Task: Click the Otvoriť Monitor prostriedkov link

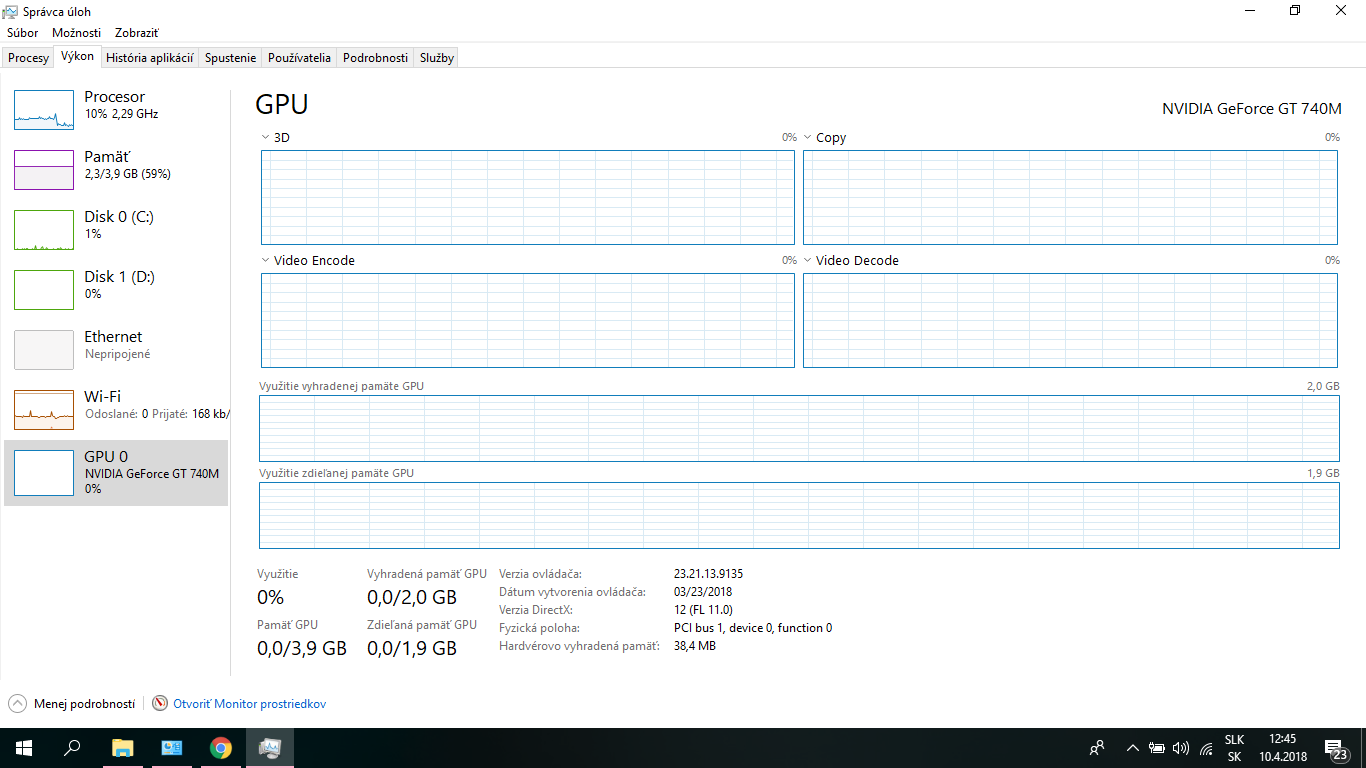Action: (250, 704)
